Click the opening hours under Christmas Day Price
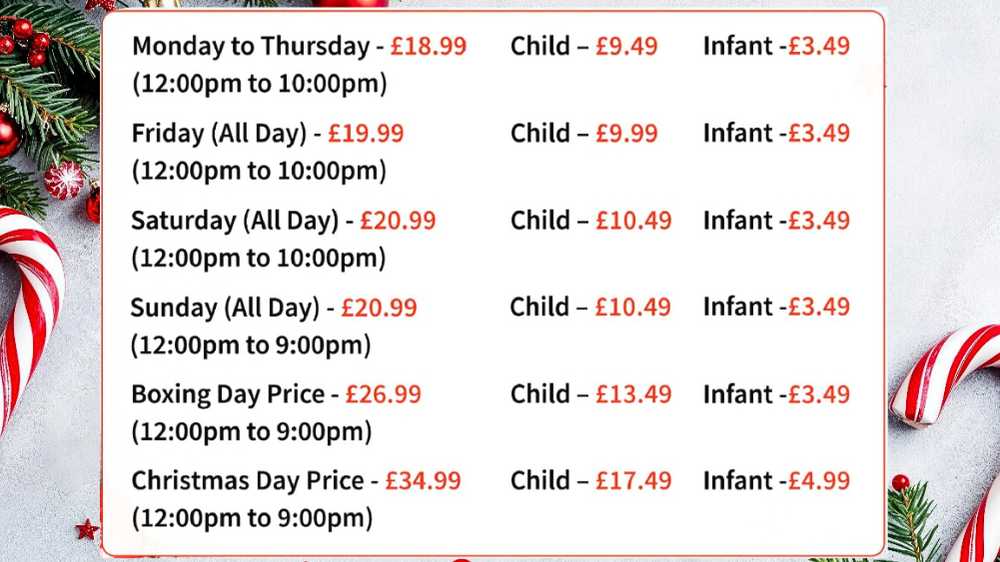The height and width of the screenshot is (562, 1000). [x=251, y=519]
